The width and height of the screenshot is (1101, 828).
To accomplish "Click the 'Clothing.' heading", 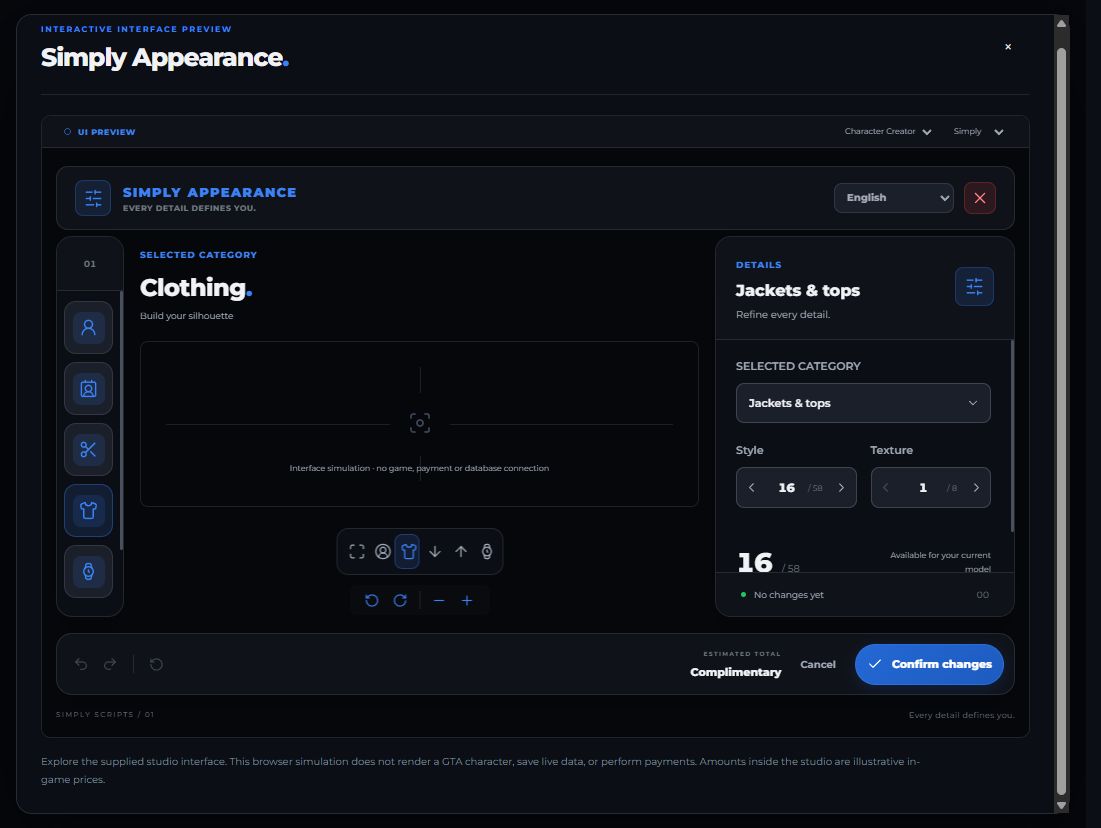I will (x=196, y=288).
